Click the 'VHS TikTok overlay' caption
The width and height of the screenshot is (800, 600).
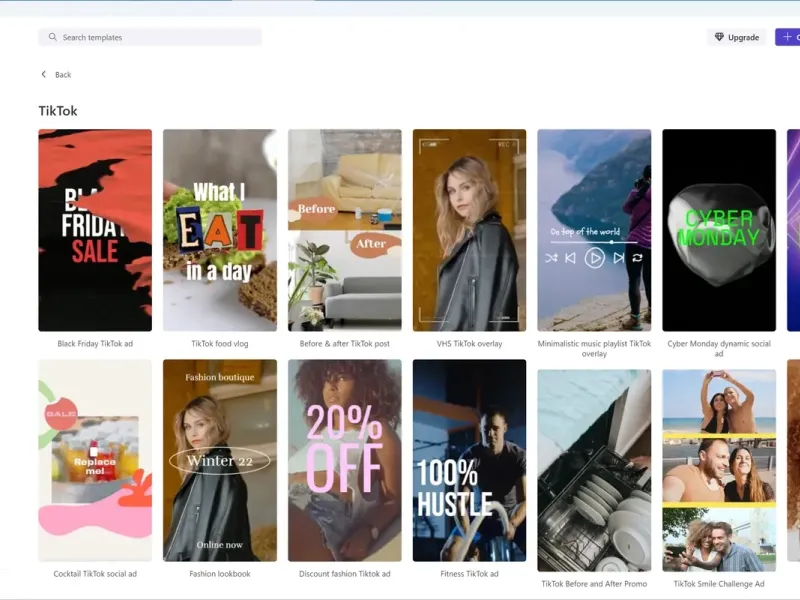pyautogui.click(x=469, y=344)
